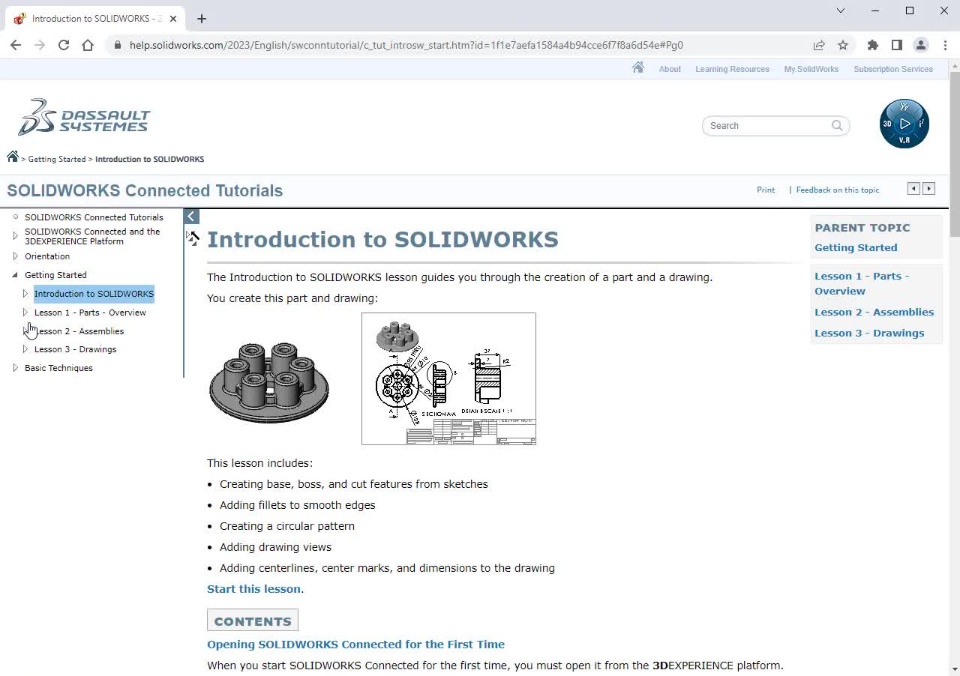The height and width of the screenshot is (676, 960).
Task: Close the Introduction to SOLIDWORKS browser tab
Action: 173,19
